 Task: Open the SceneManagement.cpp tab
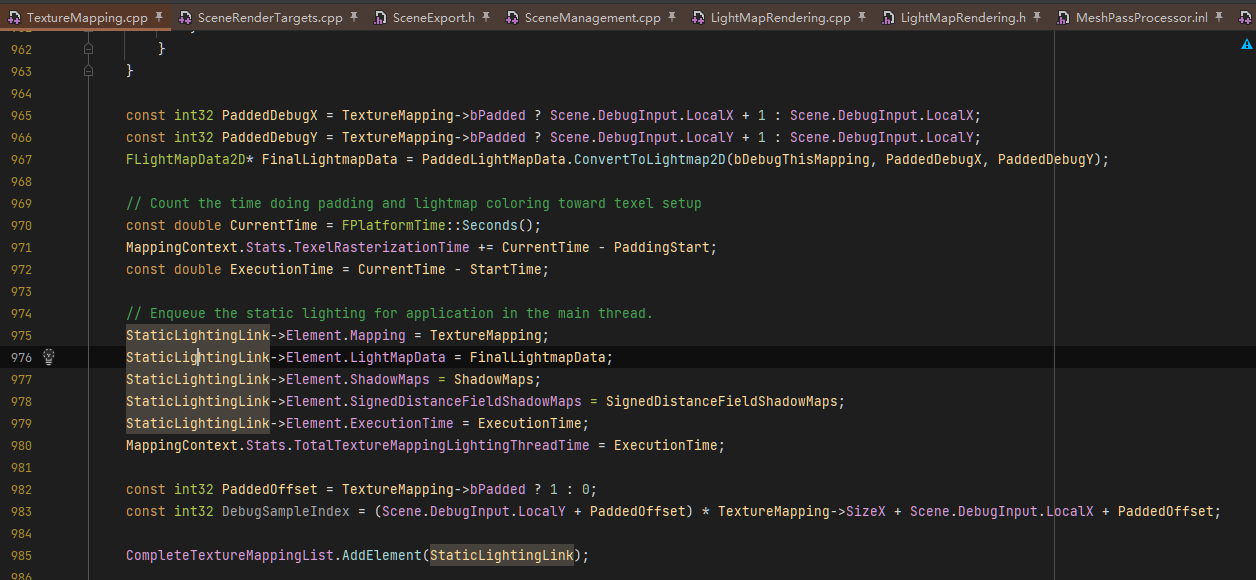click(x=593, y=18)
